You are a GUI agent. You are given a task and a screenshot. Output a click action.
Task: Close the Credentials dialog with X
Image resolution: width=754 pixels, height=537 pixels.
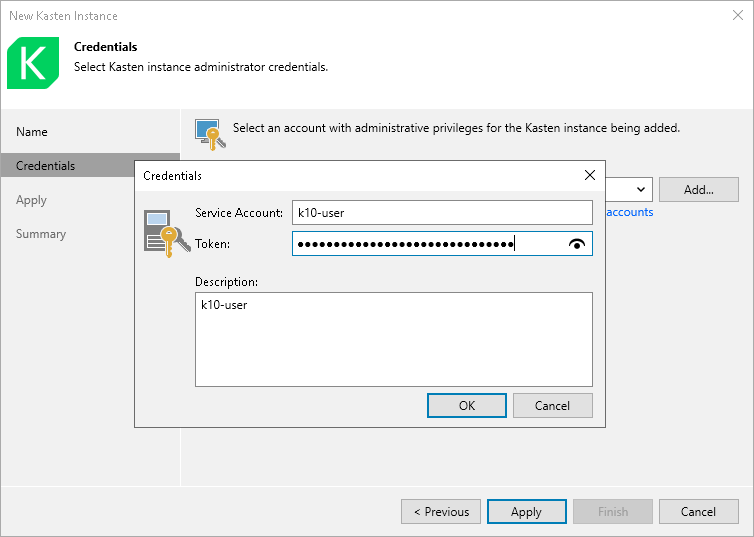click(590, 175)
